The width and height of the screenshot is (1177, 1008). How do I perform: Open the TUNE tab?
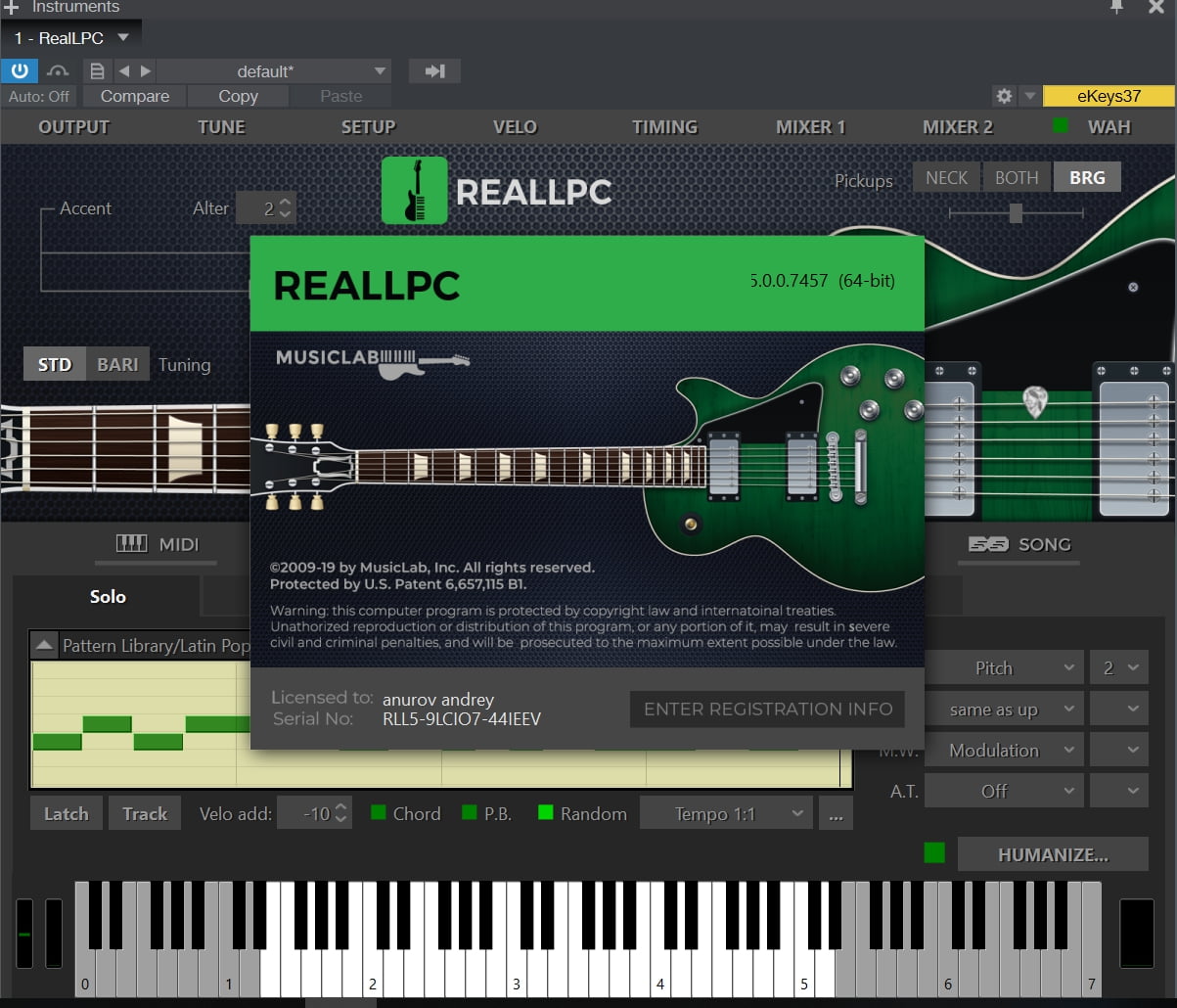pyautogui.click(x=221, y=126)
